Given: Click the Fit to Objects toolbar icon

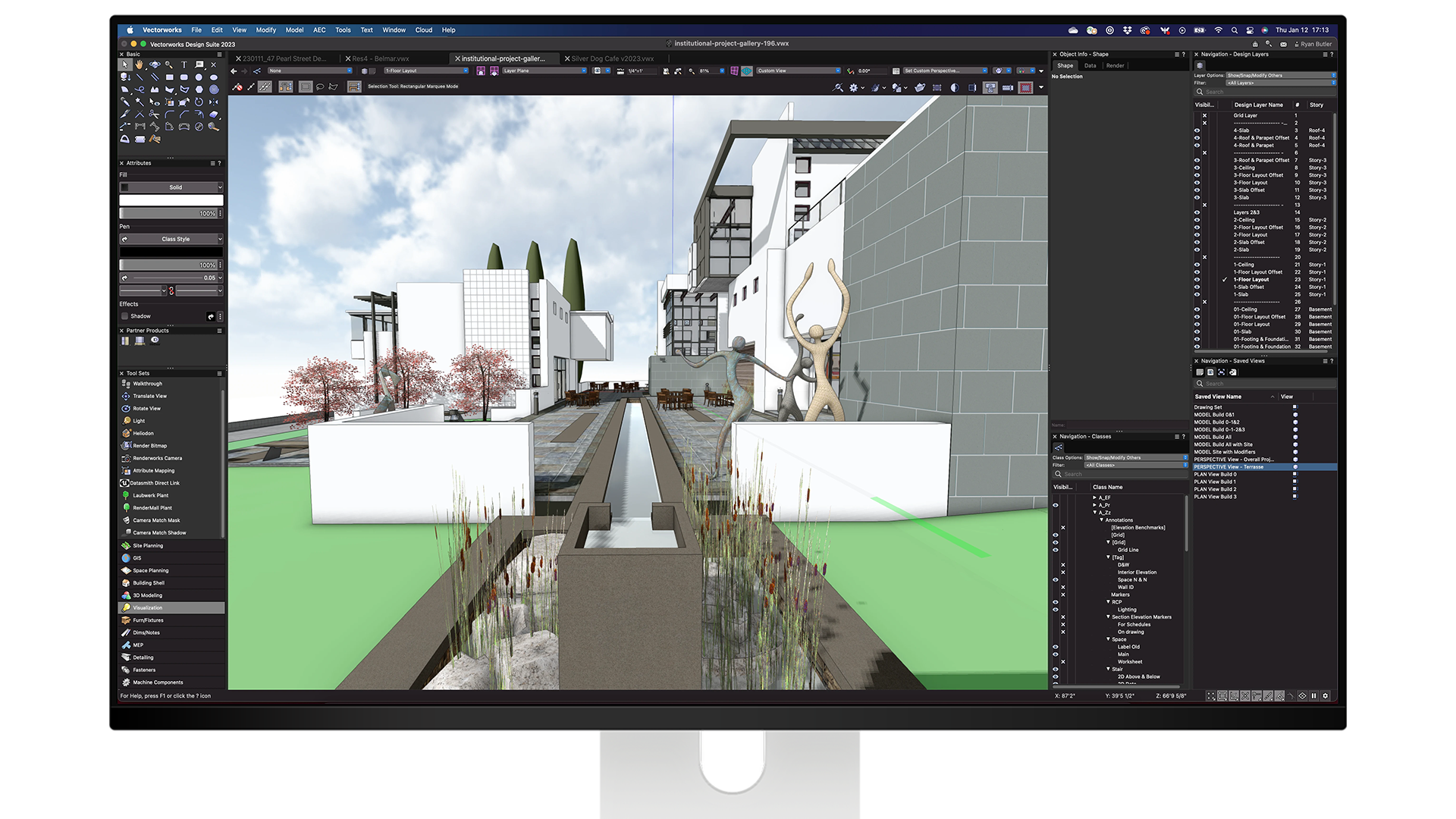Looking at the screenshot, I should [x=678, y=71].
